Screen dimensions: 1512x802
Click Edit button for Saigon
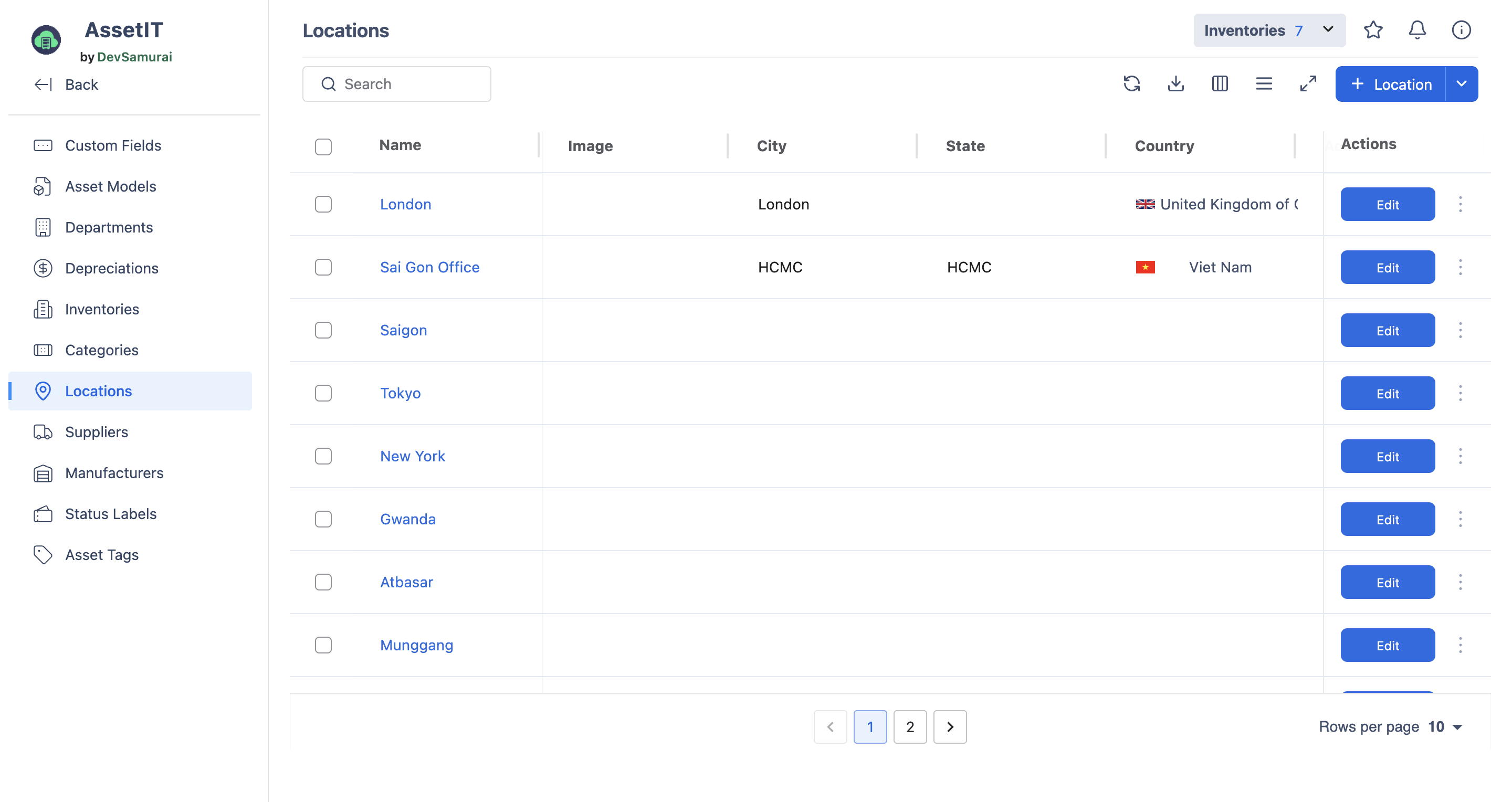(1388, 330)
